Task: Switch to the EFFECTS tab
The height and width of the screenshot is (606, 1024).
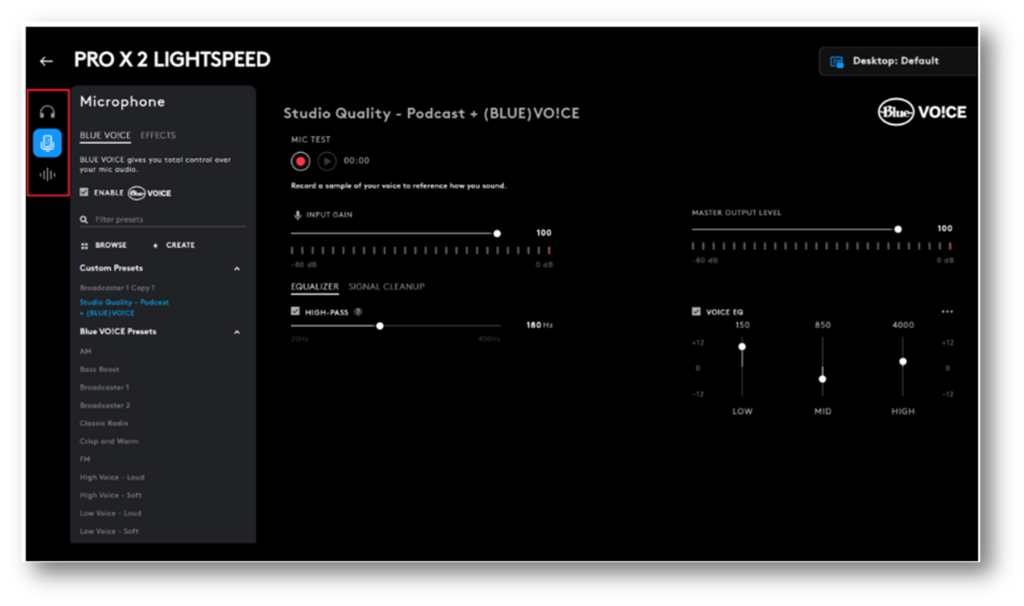Action: click(x=158, y=135)
